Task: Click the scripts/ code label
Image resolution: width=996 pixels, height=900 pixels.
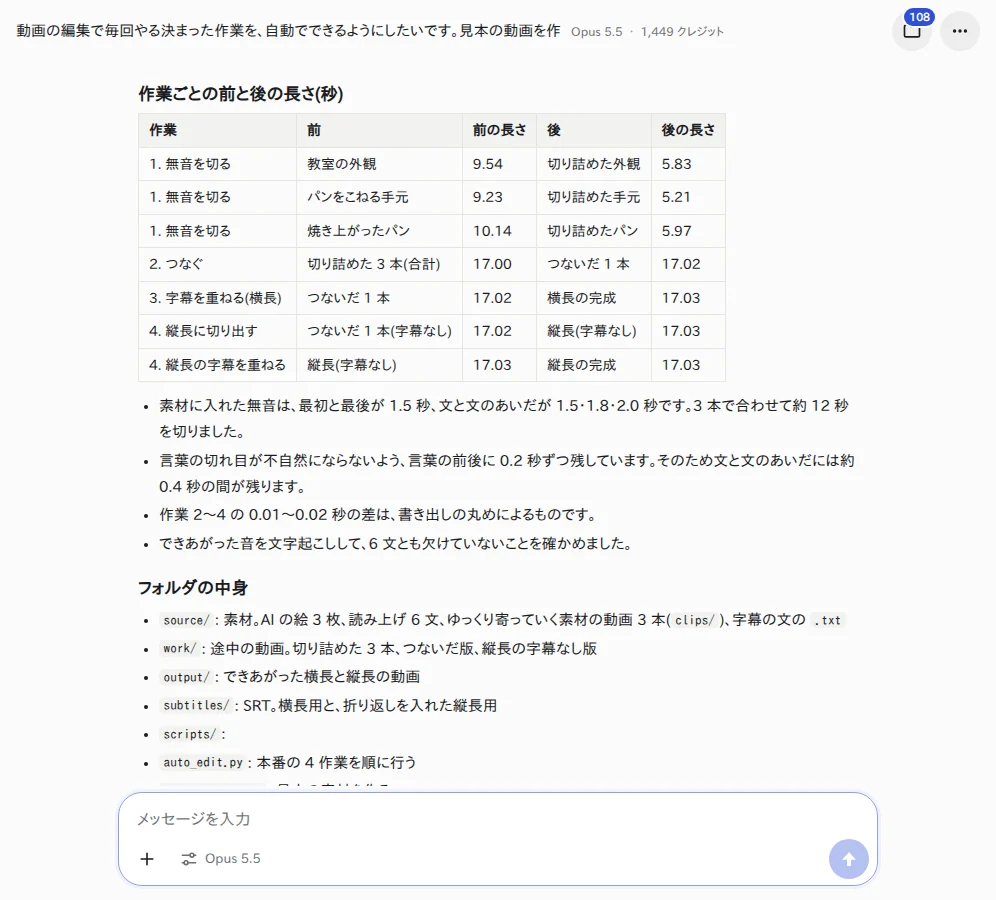Action: 189,734
